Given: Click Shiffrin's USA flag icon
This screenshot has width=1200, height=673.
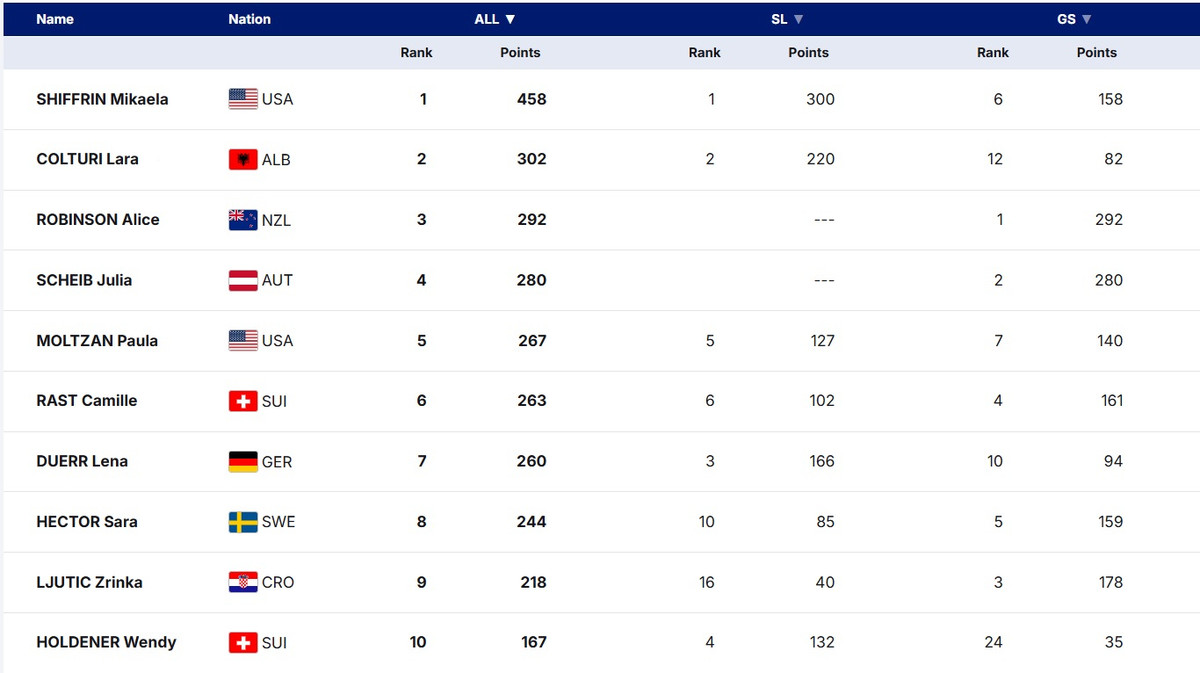Looking at the screenshot, I should click(x=243, y=99).
